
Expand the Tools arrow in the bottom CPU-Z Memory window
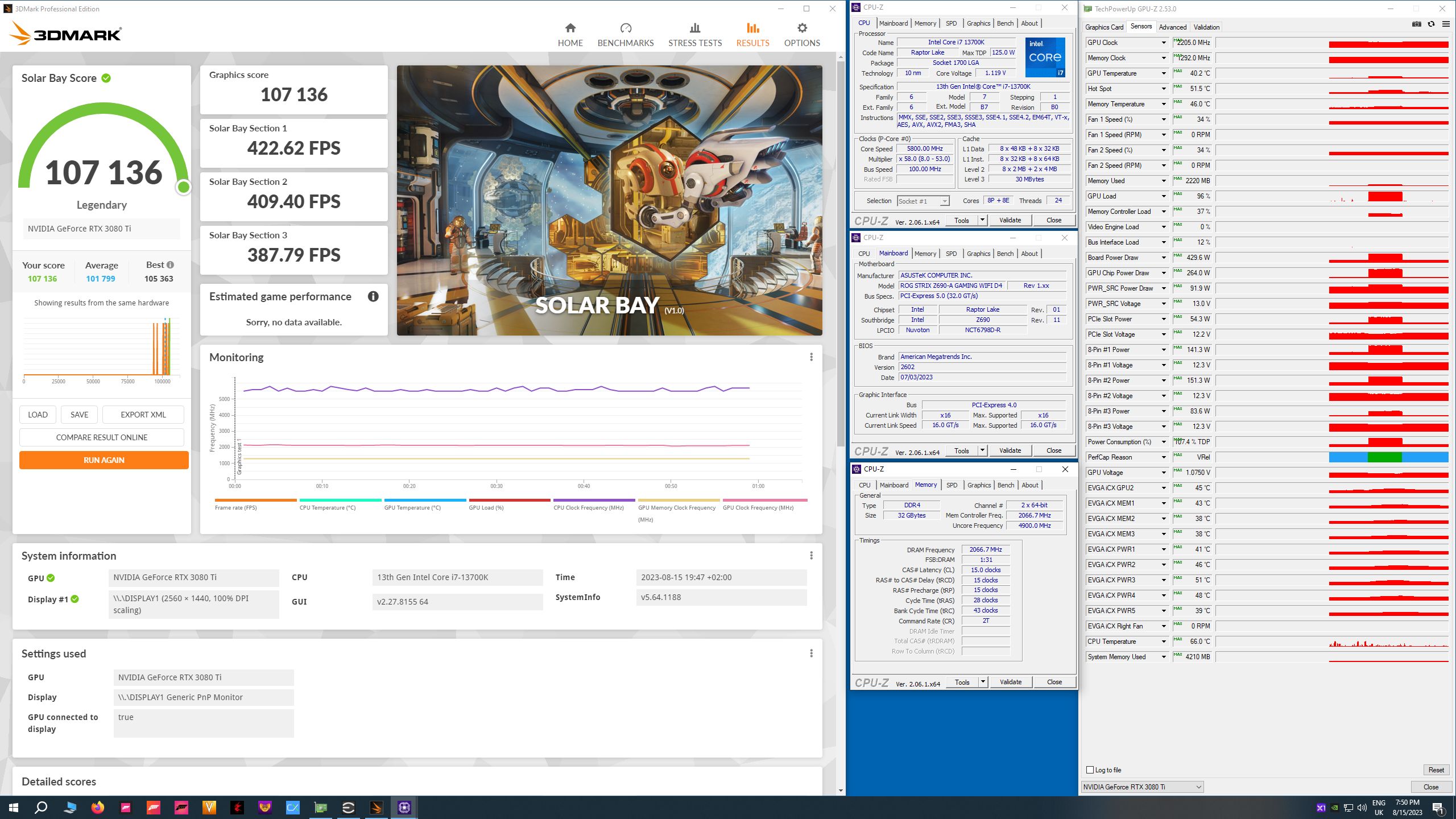pos(983,682)
